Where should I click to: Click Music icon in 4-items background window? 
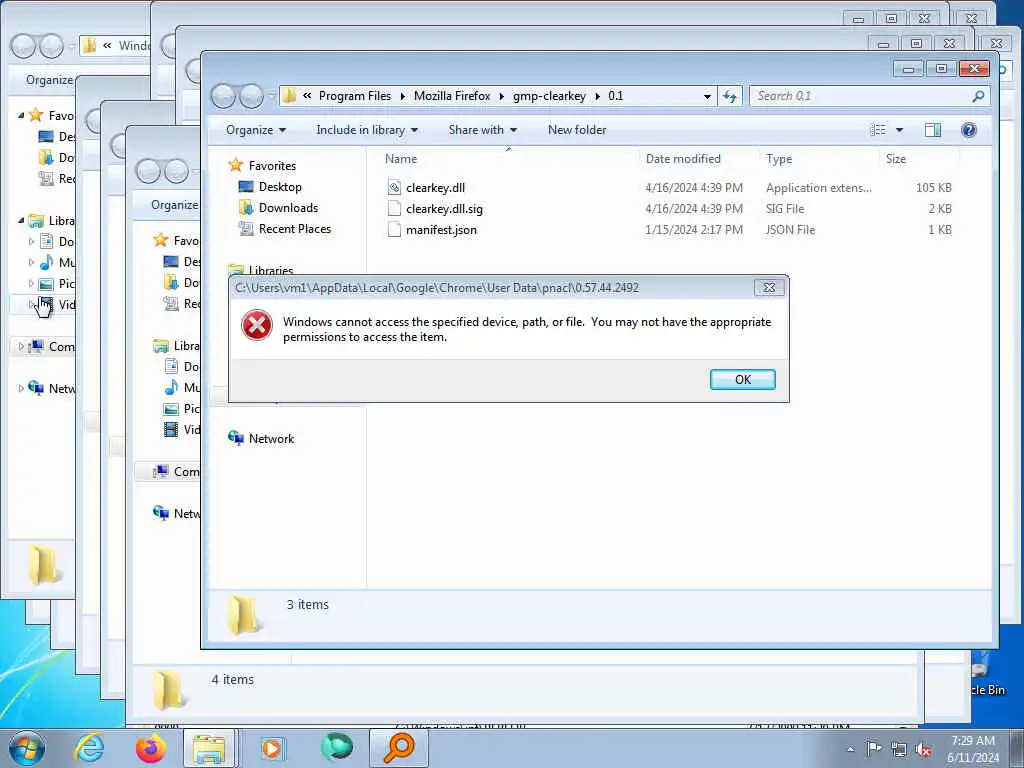pyautogui.click(x=171, y=387)
